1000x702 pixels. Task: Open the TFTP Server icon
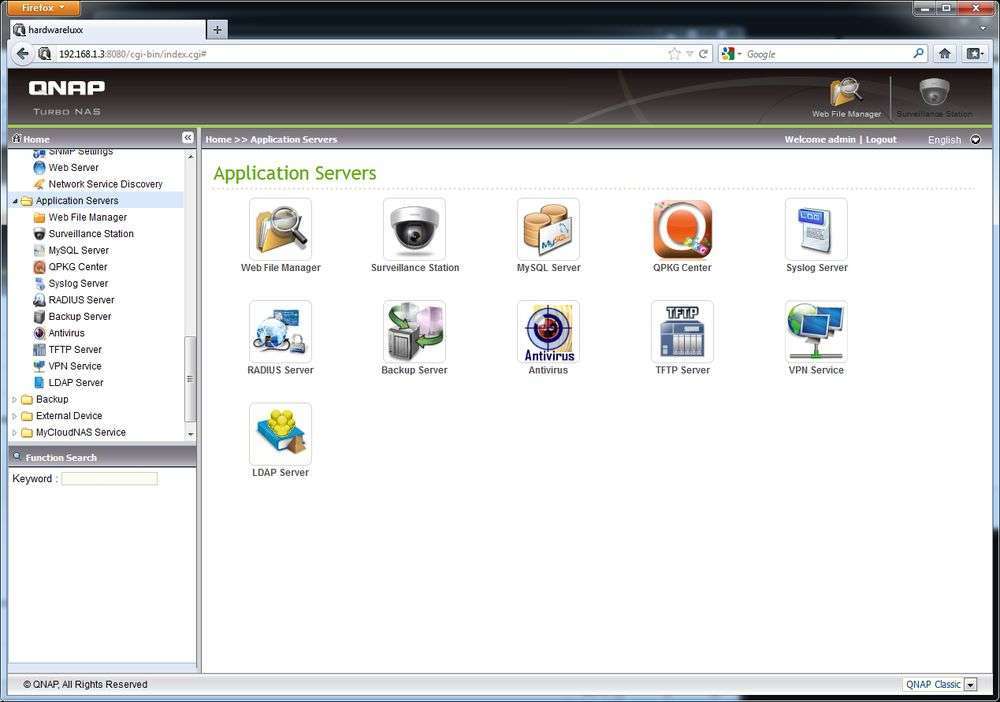tap(682, 331)
